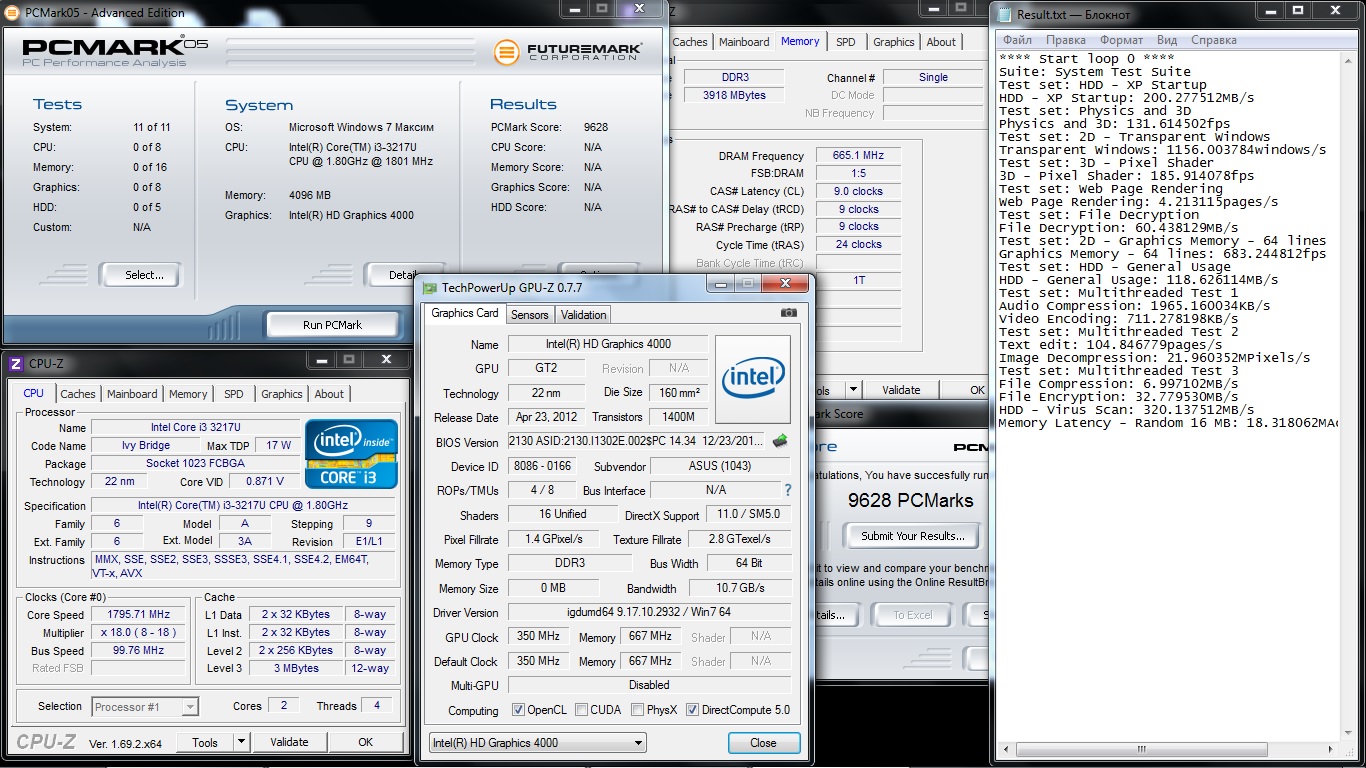Open the About tab in front CPU-Z
Viewport: 1366px width, 768px height.
pyautogui.click(x=329, y=394)
